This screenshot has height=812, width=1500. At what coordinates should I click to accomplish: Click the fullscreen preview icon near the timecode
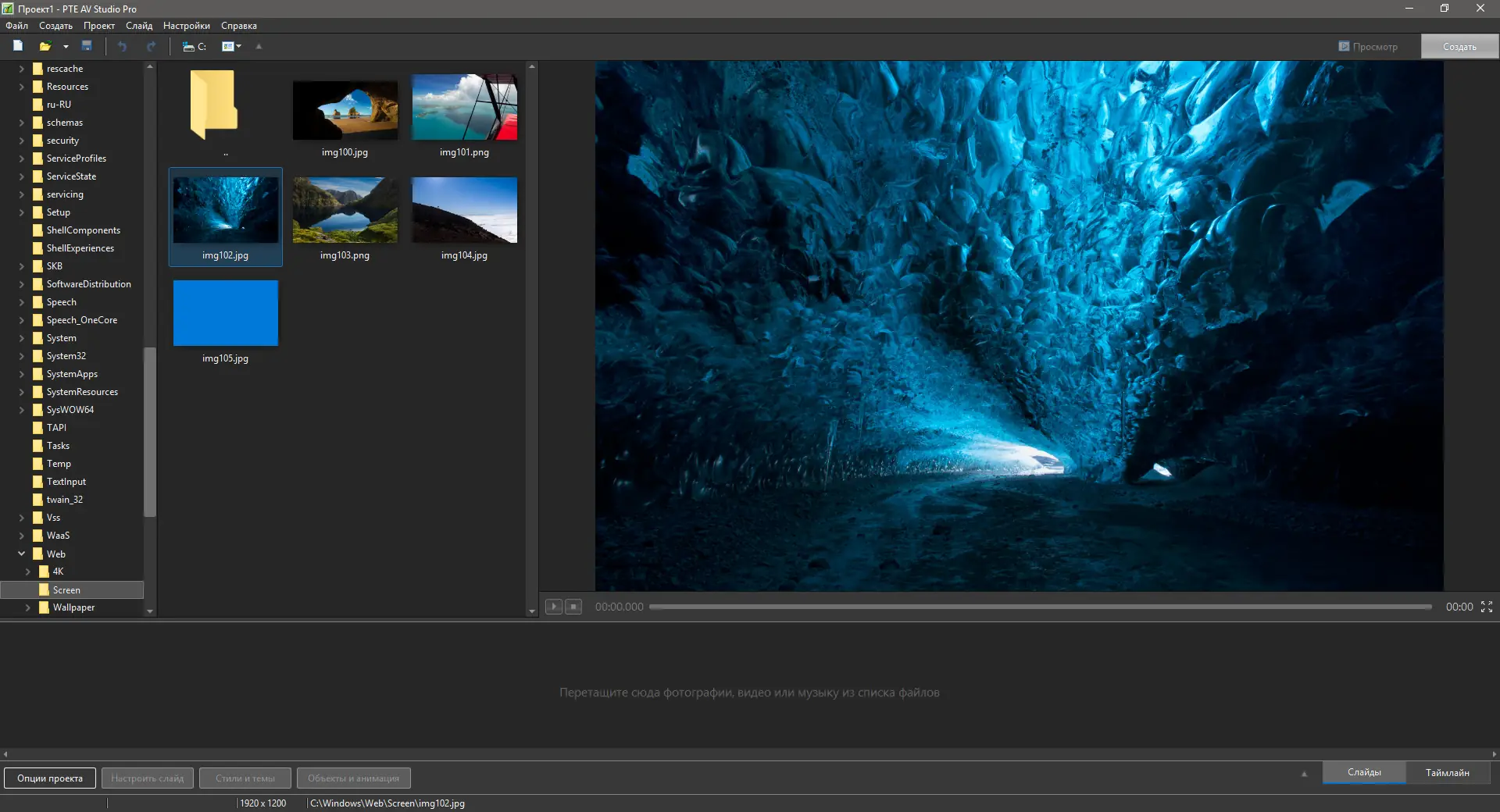click(x=1486, y=607)
